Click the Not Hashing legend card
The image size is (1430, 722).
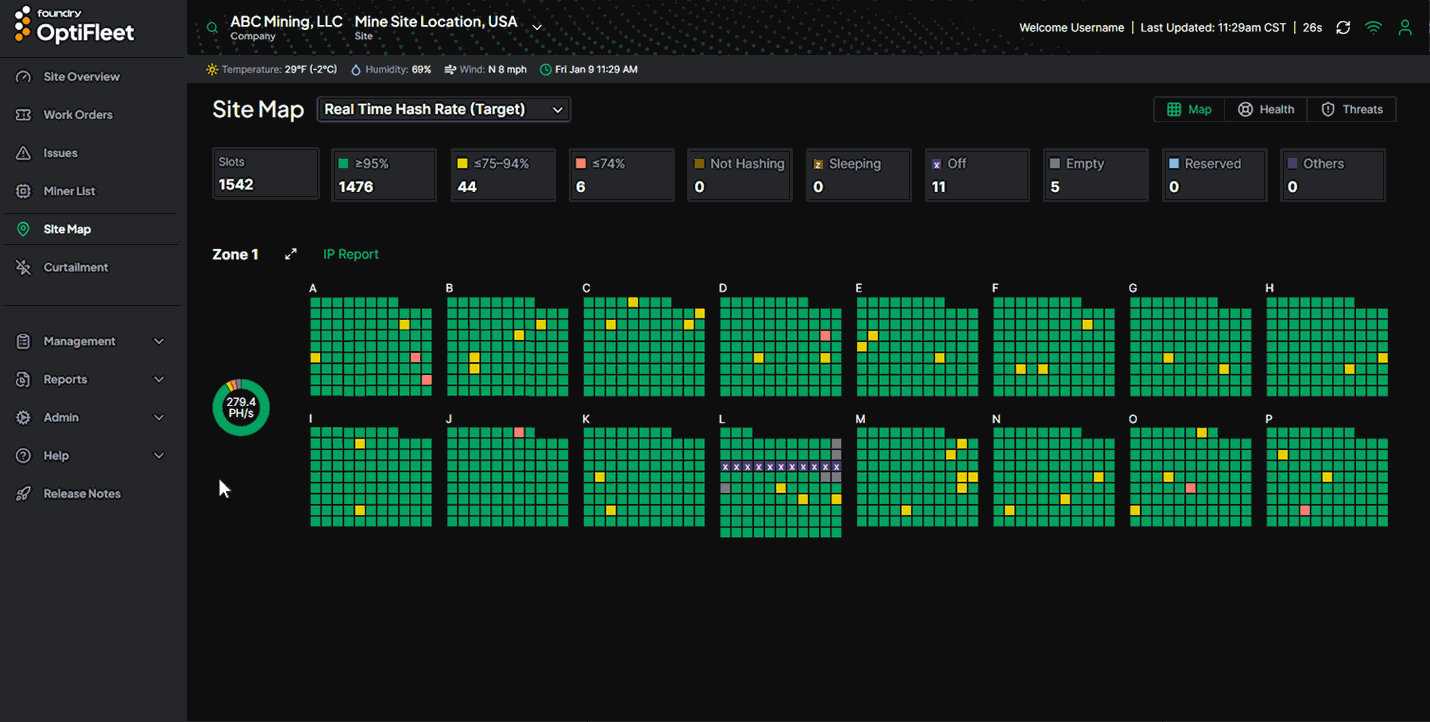click(739, 175)
